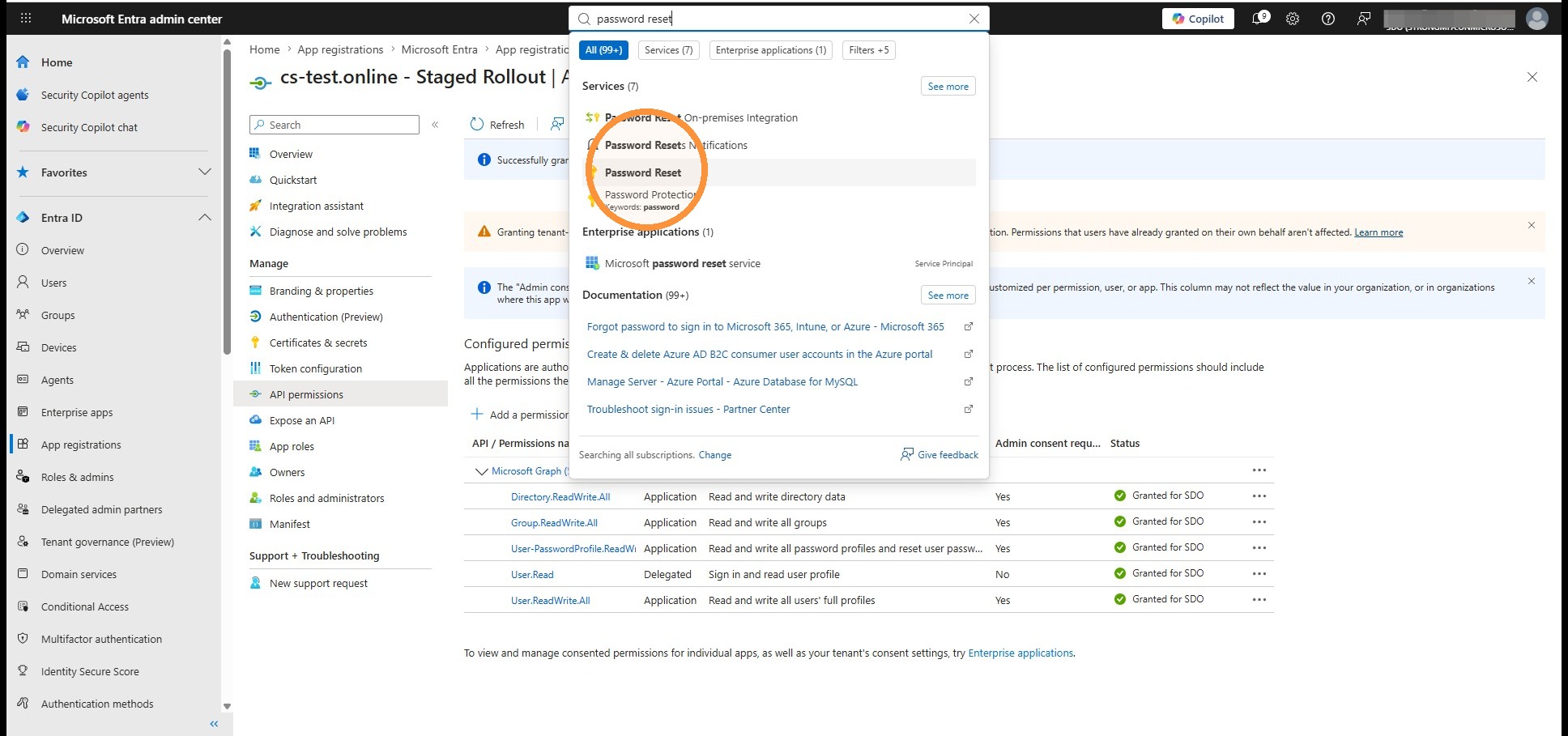Open App roles
Screen dimensions: 1568x736
[x=292, y=446]
